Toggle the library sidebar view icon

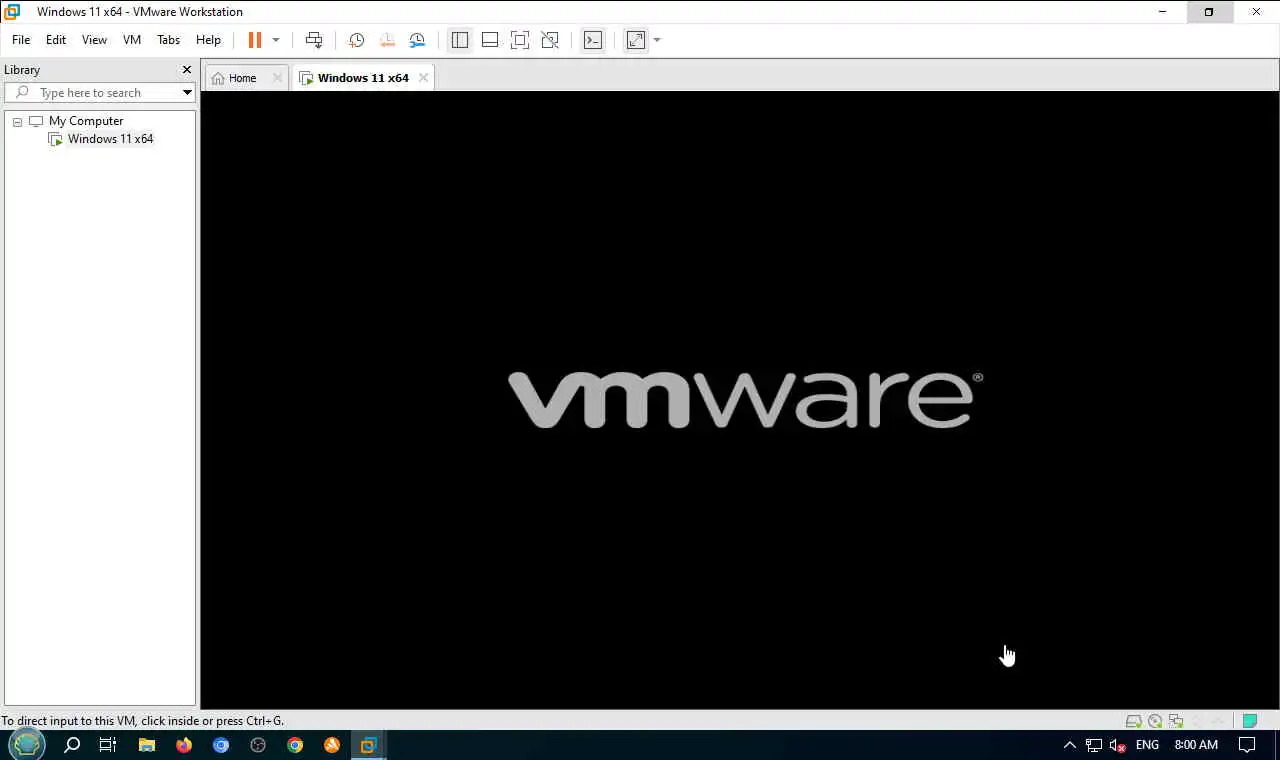(460, 40)
